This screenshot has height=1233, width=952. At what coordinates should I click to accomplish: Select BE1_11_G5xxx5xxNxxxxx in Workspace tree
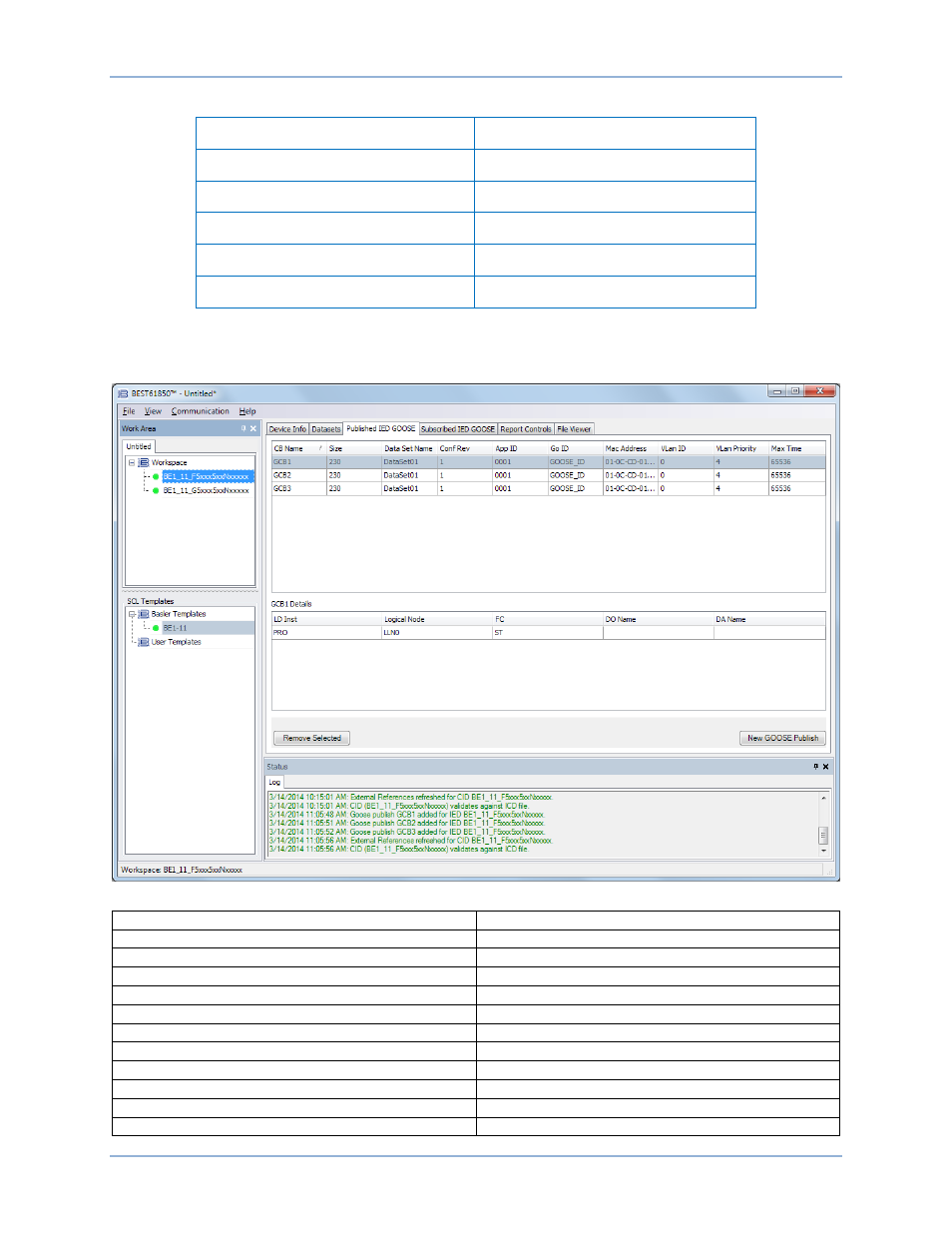click(x=207, y=491)
